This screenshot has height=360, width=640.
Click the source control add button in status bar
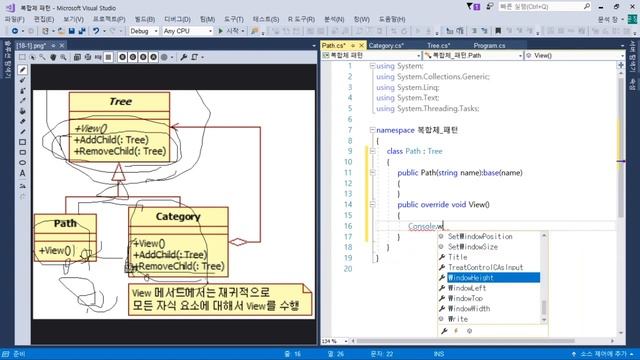pyautogui.click(x=602, y=354)
